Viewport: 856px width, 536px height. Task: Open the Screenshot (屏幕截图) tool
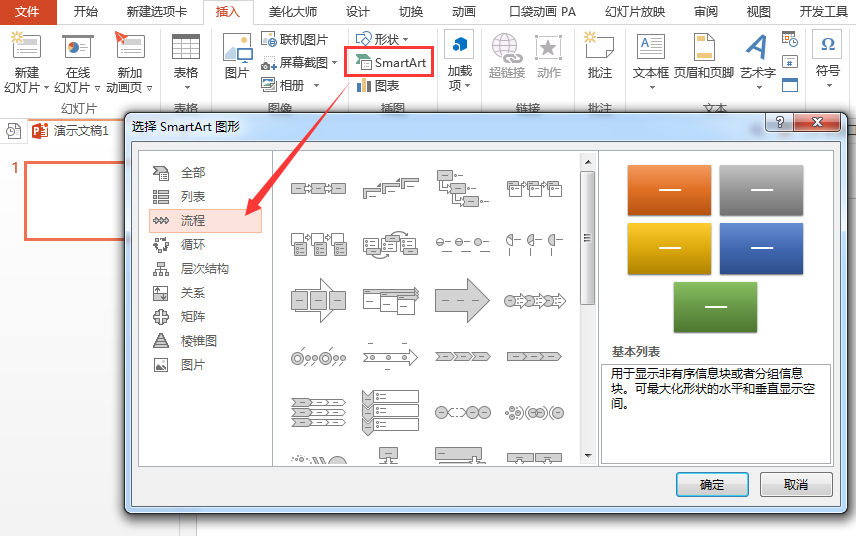(295, 63)
